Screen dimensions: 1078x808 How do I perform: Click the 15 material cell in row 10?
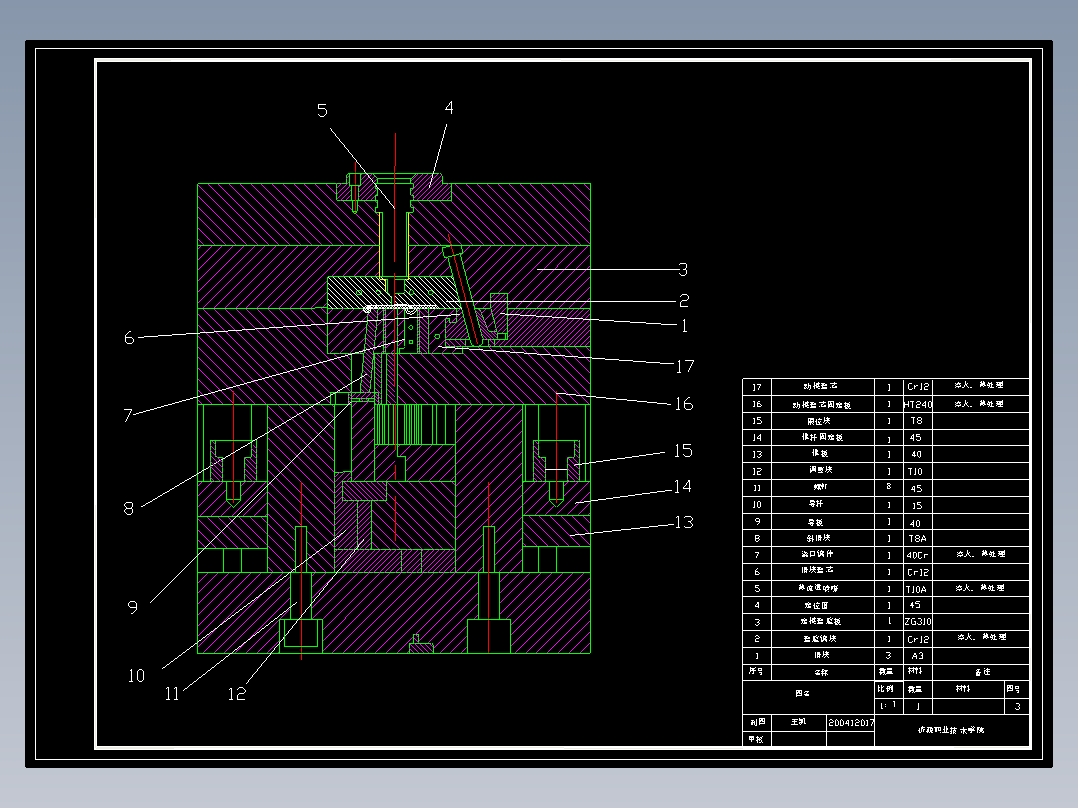pos(918,505)
